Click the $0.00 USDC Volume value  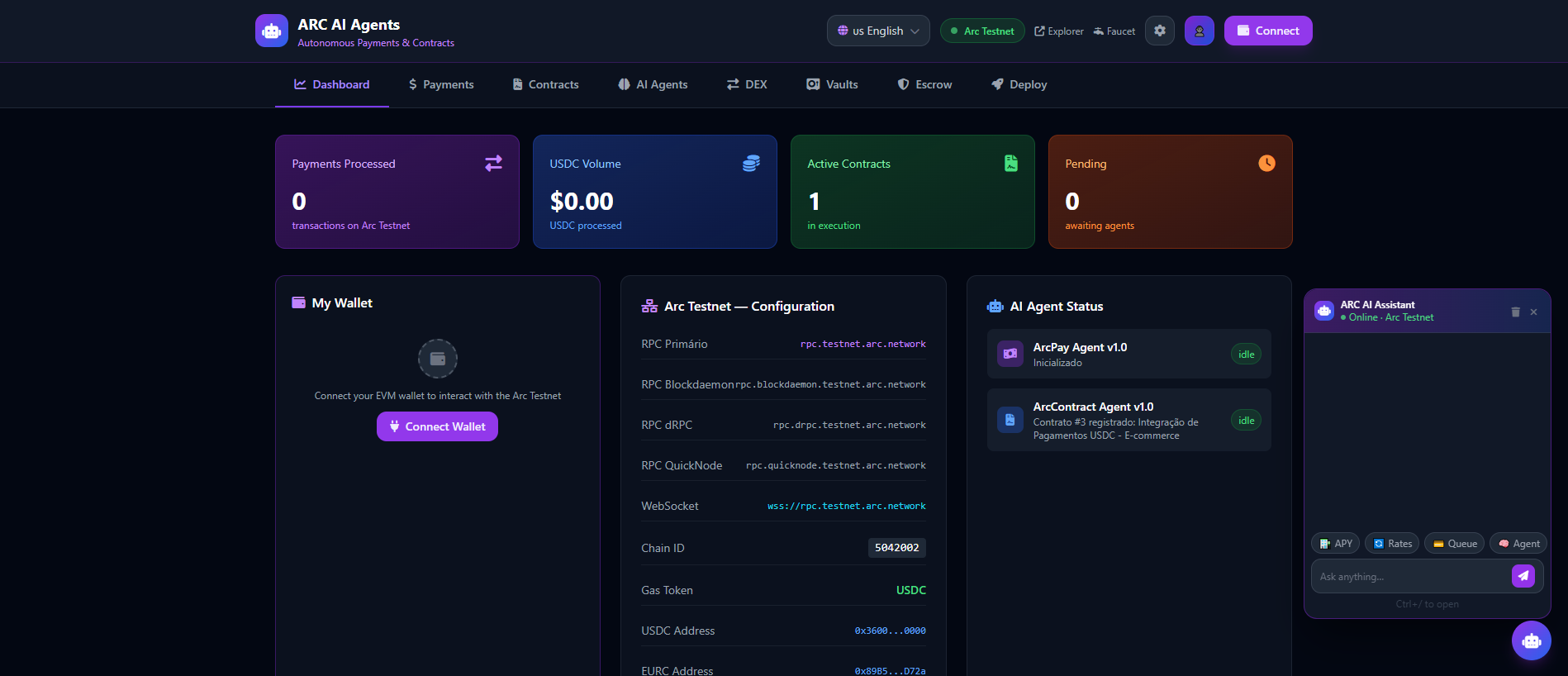(x=582, y=201)
